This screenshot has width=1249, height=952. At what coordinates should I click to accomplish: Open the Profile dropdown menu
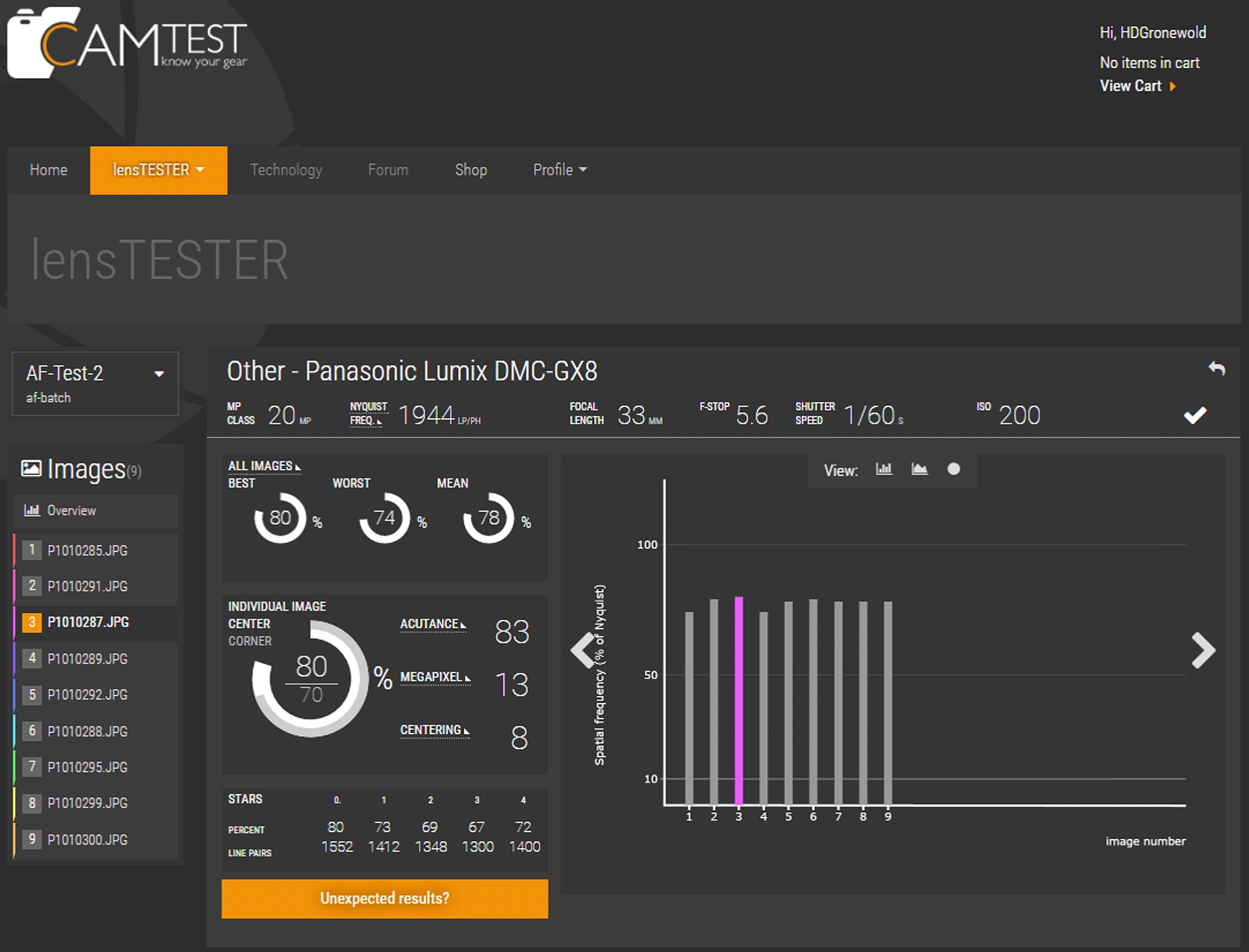point(560,170)
